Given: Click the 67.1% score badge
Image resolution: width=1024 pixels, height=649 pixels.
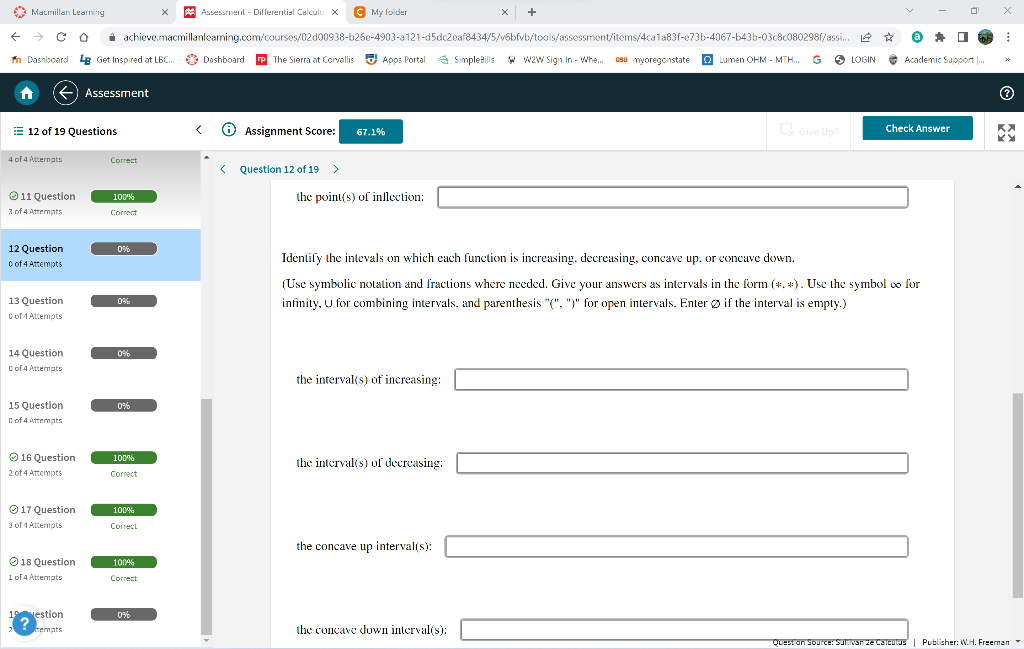Looking at the screenshot, I should 370,131.
